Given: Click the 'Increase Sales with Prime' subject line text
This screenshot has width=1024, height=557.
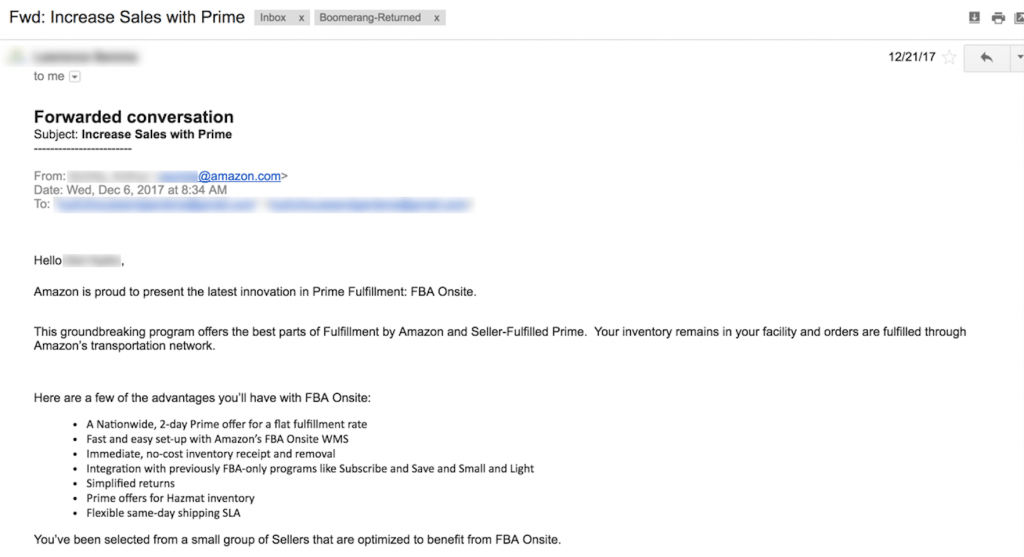Looking at the screenshot, I should 157,135.
